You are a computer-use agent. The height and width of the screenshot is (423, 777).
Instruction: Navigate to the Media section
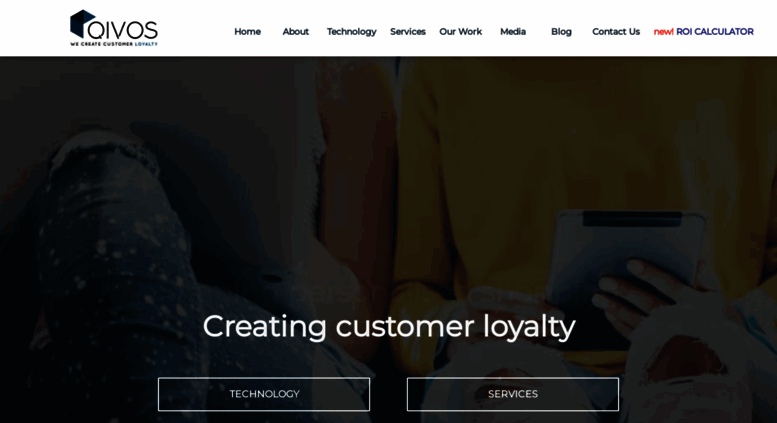pos(513,32)
